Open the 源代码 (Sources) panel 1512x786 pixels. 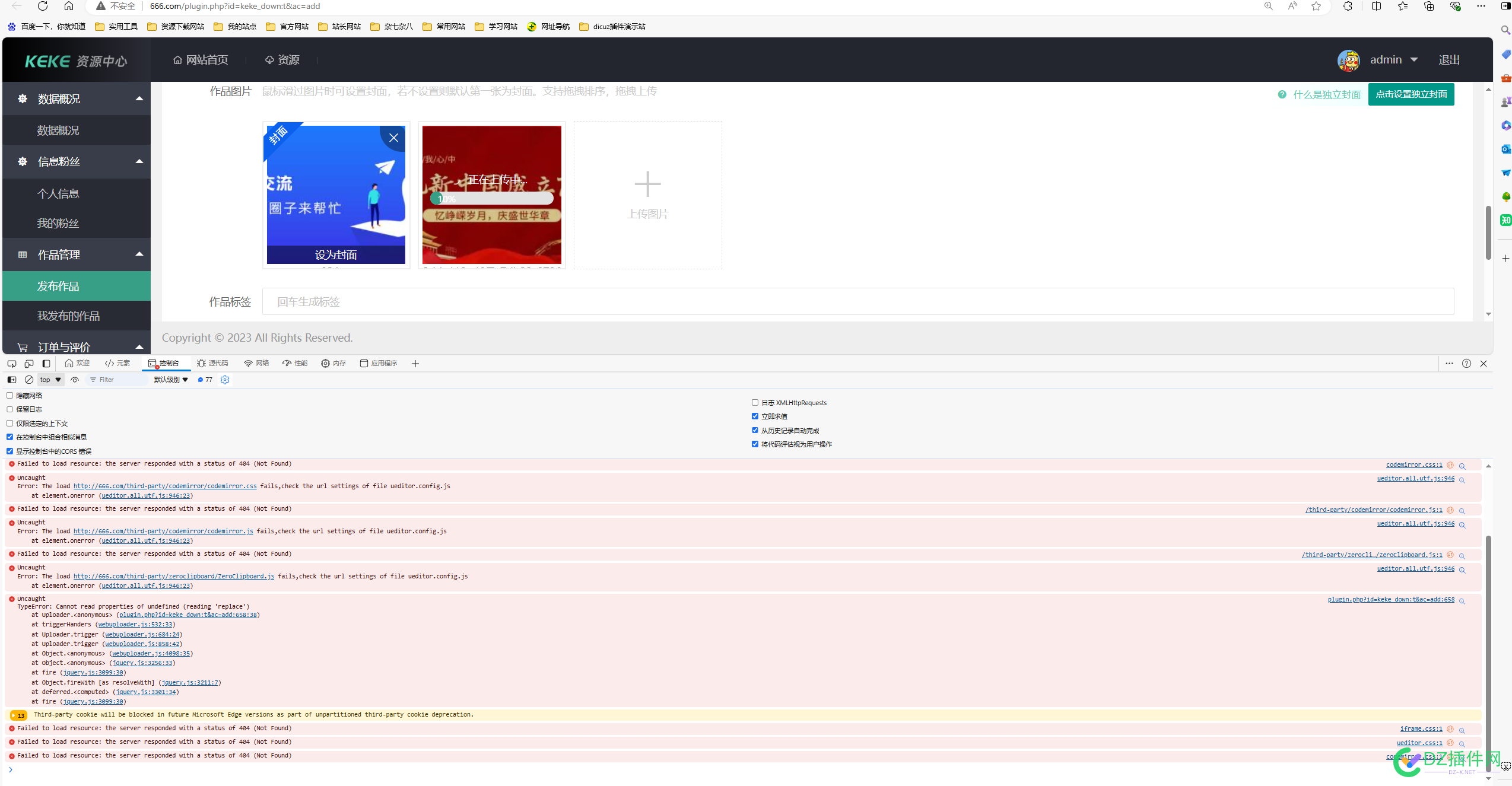[214, 363]
